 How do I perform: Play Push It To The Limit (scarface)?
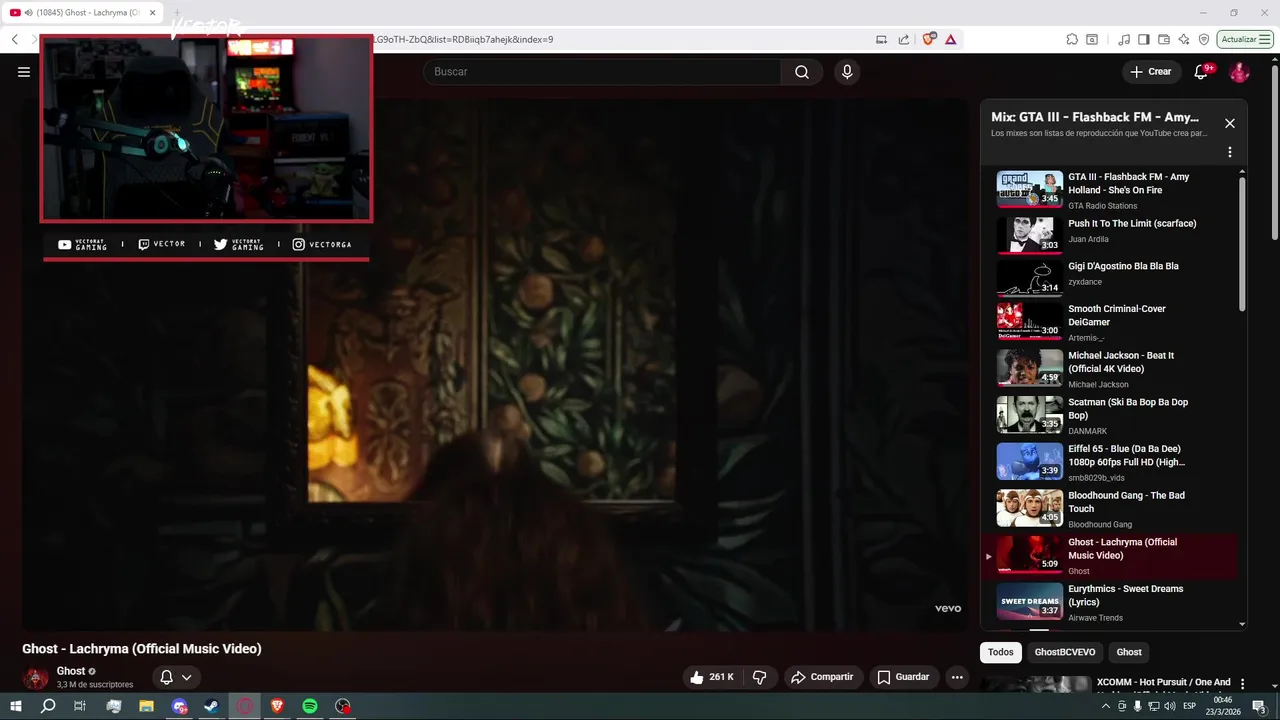1110,235
